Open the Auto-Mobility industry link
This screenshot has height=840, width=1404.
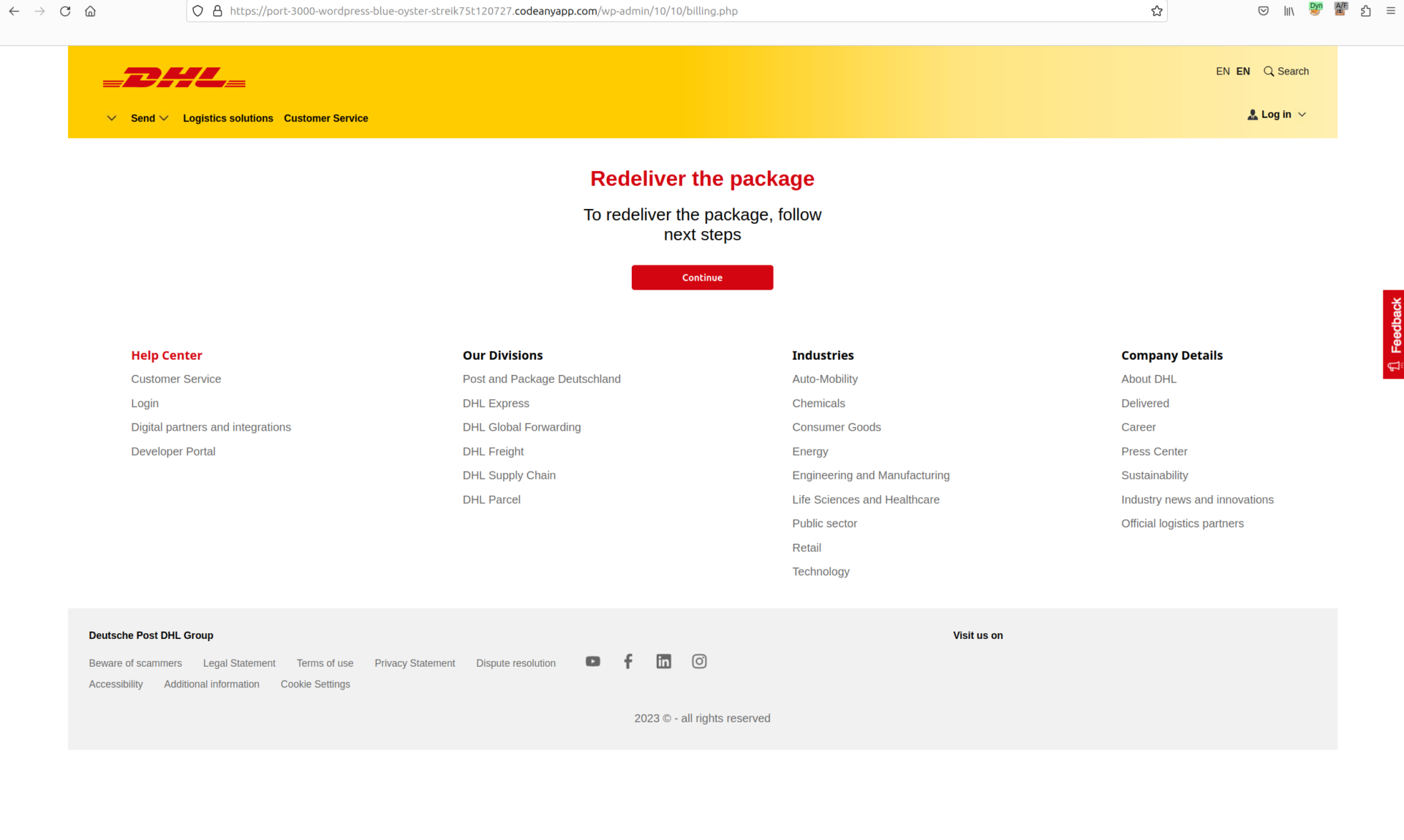tap(825, 379)
